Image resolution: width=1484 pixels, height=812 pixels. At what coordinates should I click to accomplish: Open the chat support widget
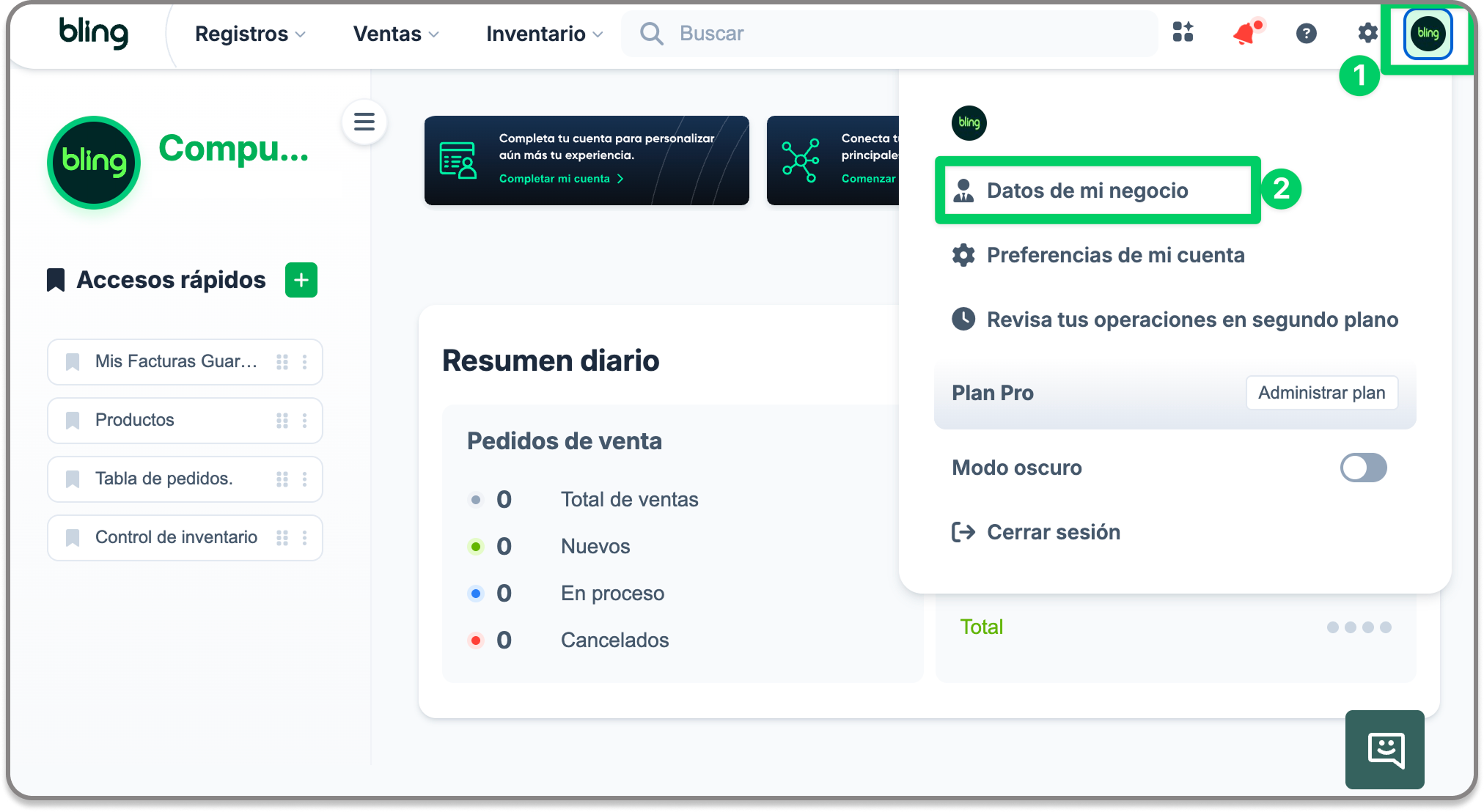1384,749
